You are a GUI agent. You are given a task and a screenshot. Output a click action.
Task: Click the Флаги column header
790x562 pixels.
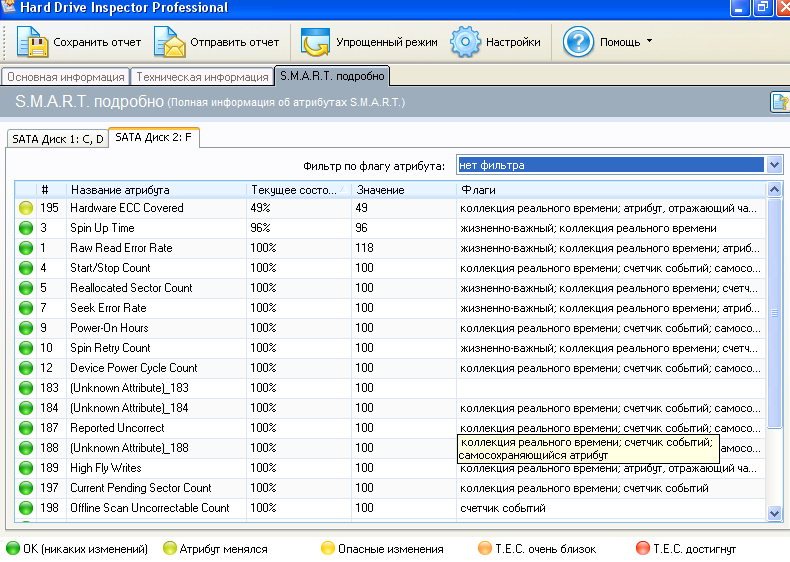[478, 189]
